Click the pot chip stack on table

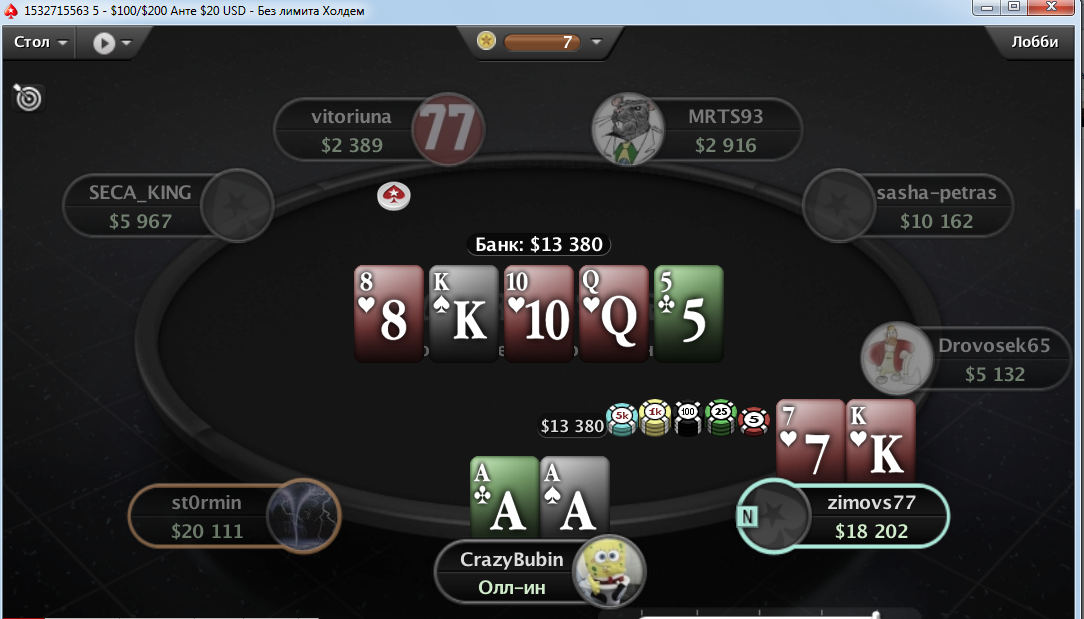point(687,418)
